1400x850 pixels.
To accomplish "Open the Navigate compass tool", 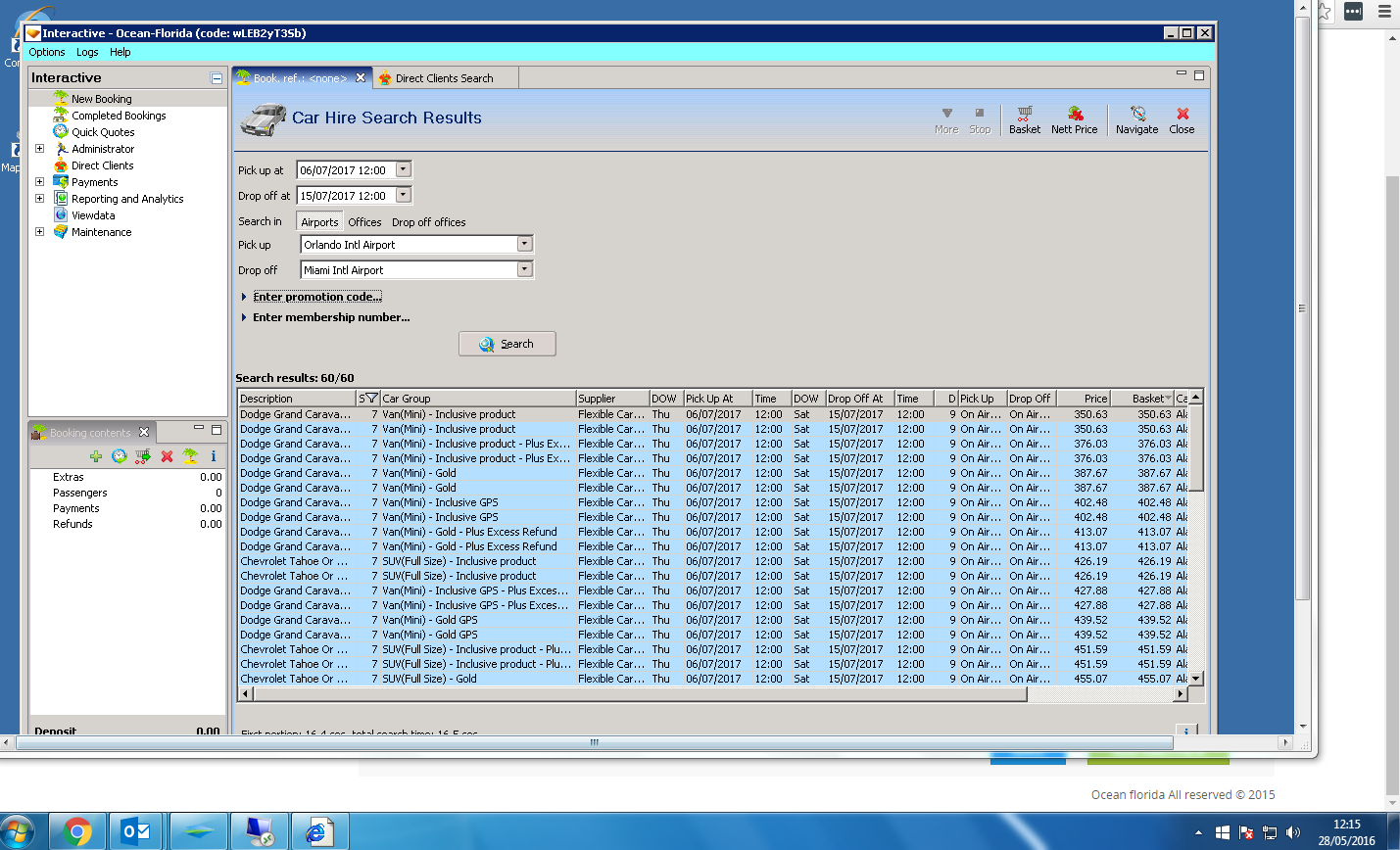I will click(x=1136, y=119).
